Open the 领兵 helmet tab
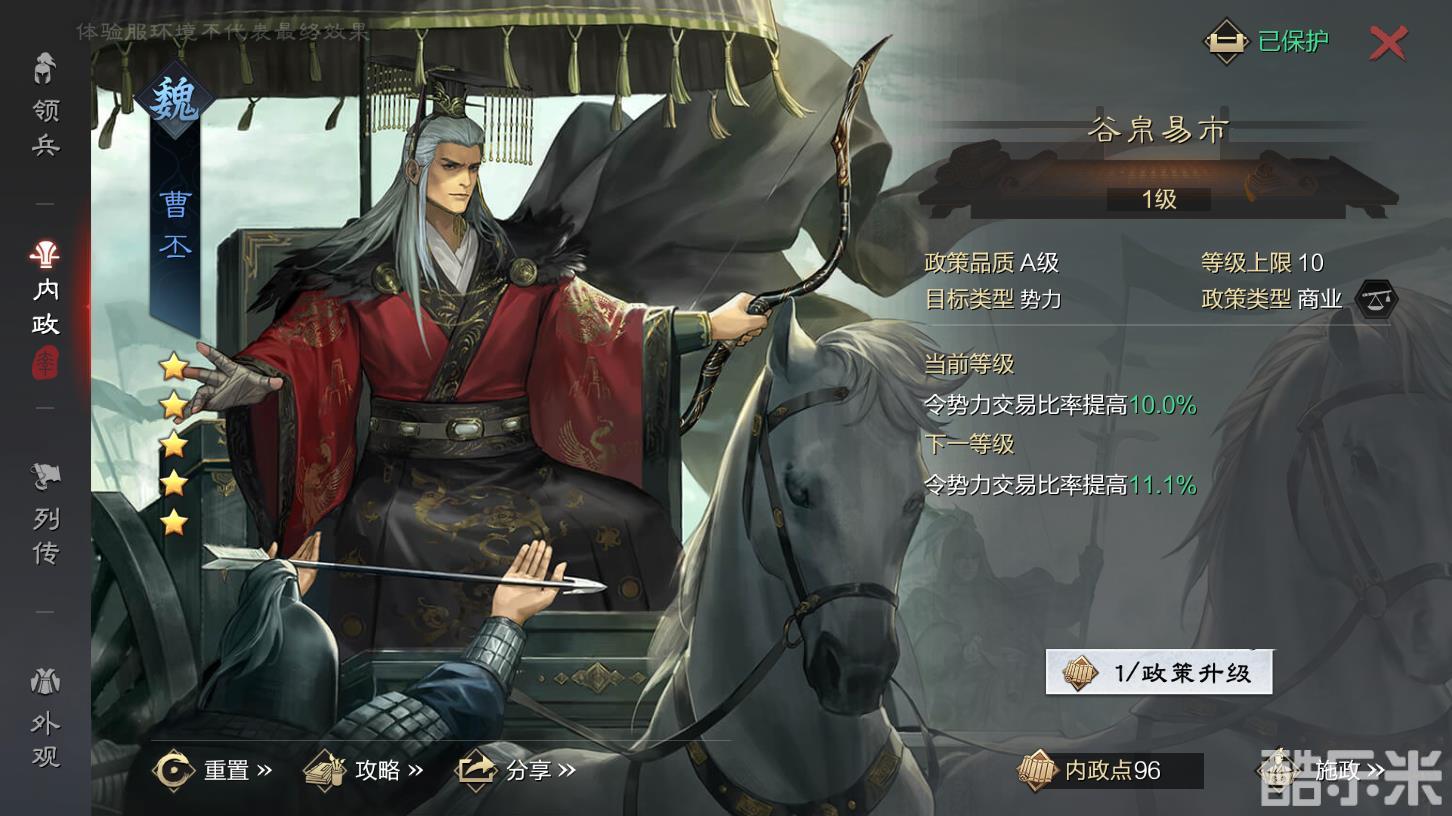Image resolution: width=1452 pixels, height=816 pixels. [x=45, y=105]
